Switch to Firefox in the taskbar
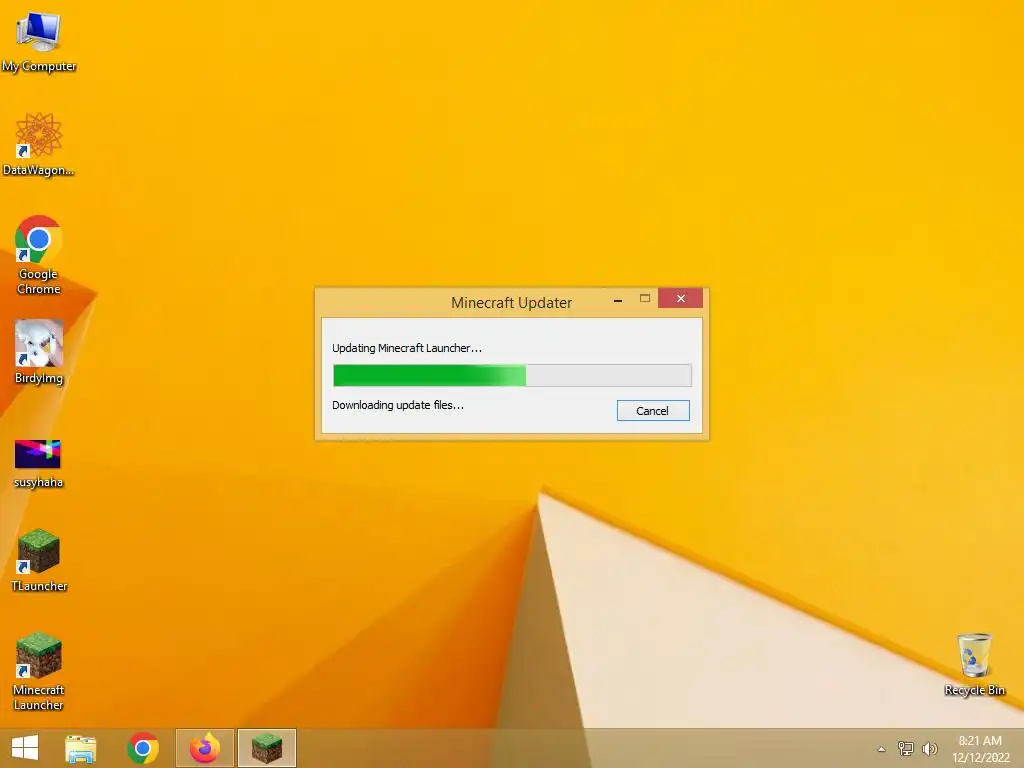Screen dimensions: 1024x768 pos(204,748)
